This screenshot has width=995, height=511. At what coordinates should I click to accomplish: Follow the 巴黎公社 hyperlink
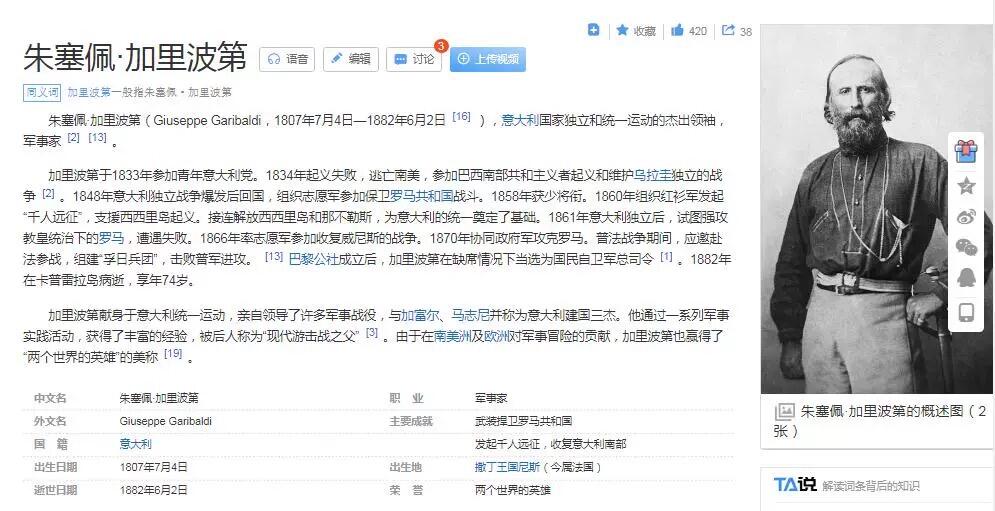click(x=313, y=259)
